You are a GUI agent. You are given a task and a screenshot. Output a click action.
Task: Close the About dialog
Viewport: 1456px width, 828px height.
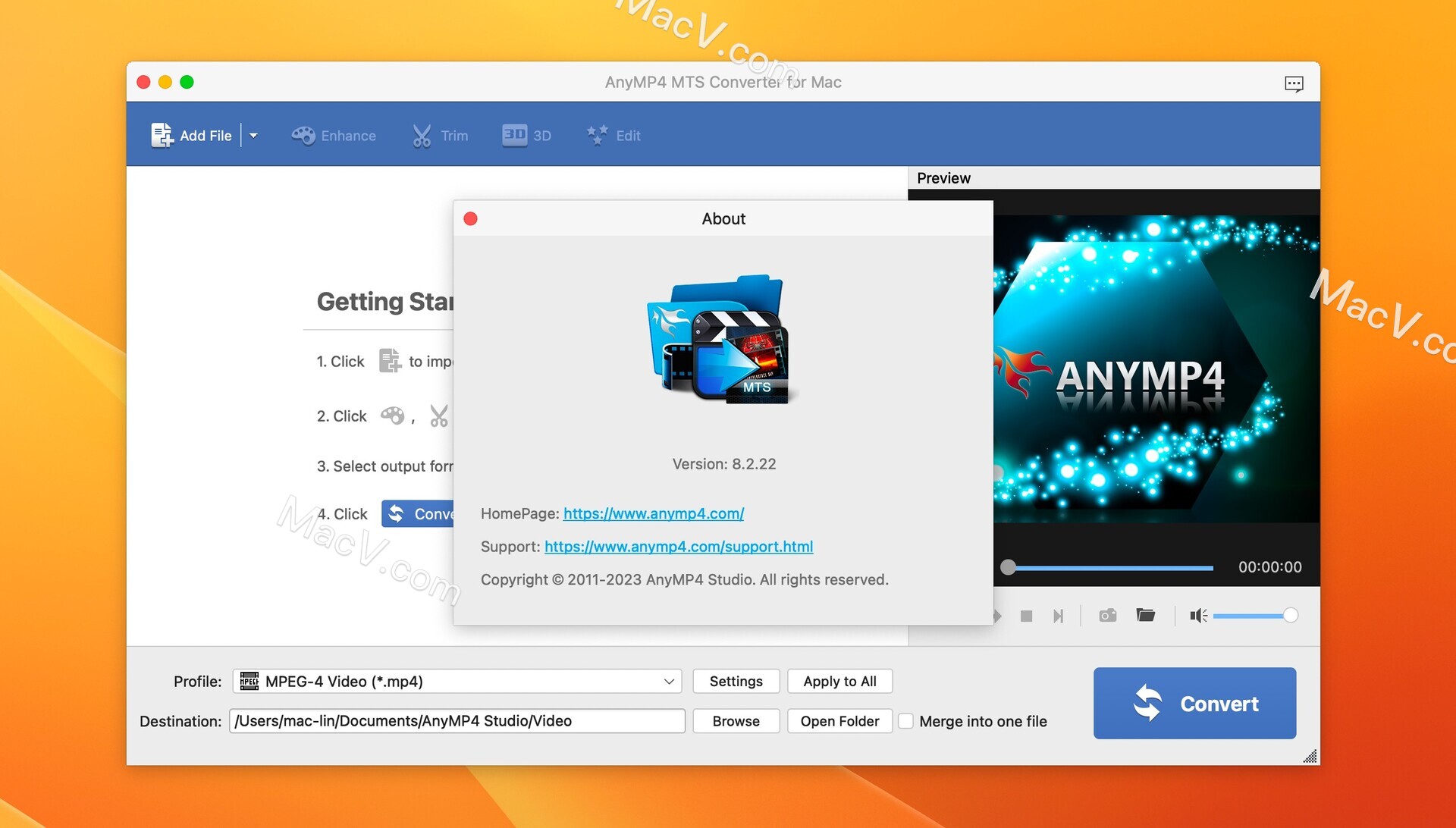(470, 219)
